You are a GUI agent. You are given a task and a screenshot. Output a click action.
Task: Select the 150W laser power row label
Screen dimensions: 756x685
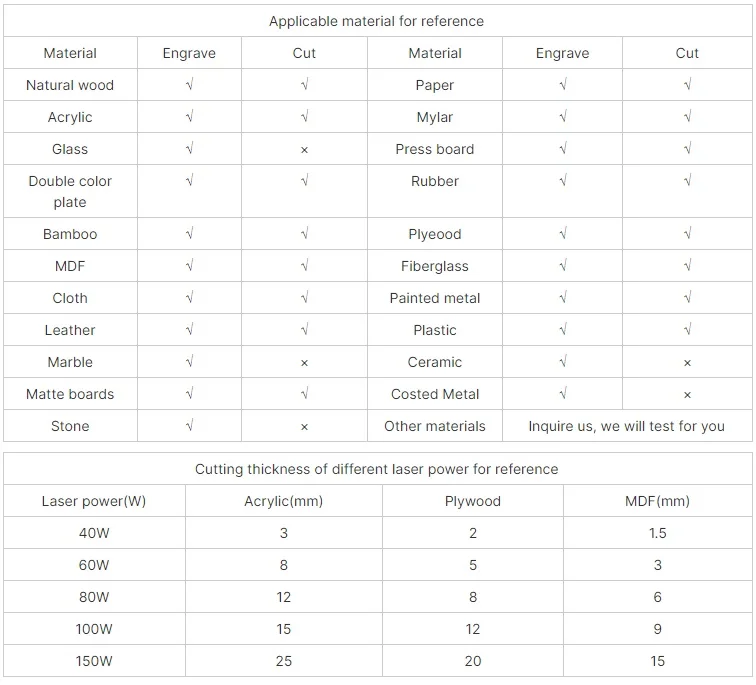pyautogui.click(x=94, y=661)
